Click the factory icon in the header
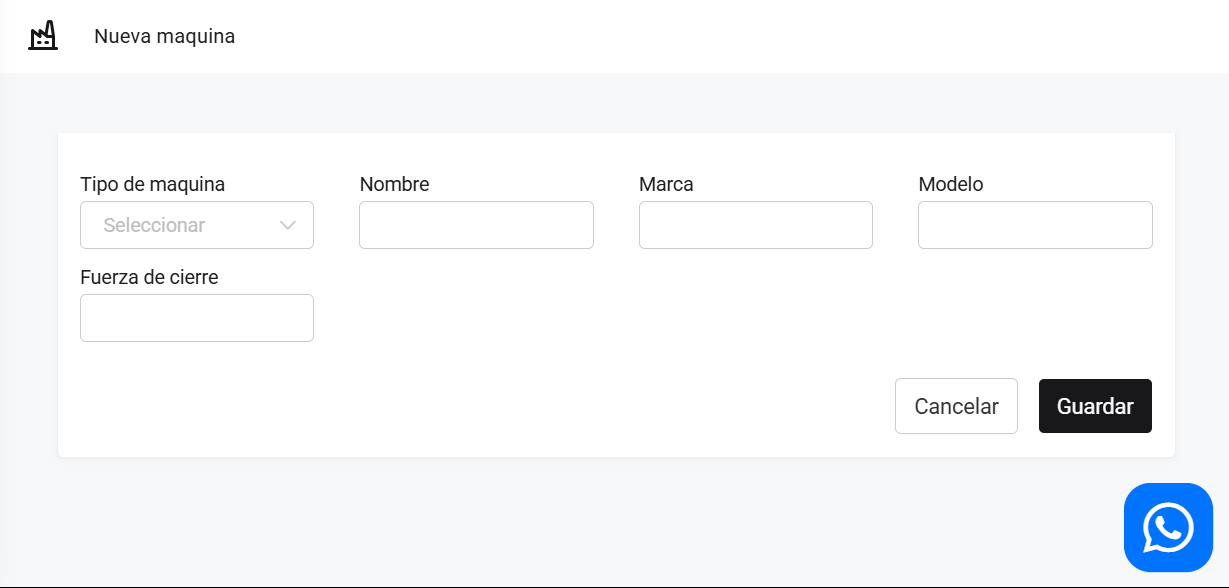This screenshot has width=1229, height=588. click(42, 37)
